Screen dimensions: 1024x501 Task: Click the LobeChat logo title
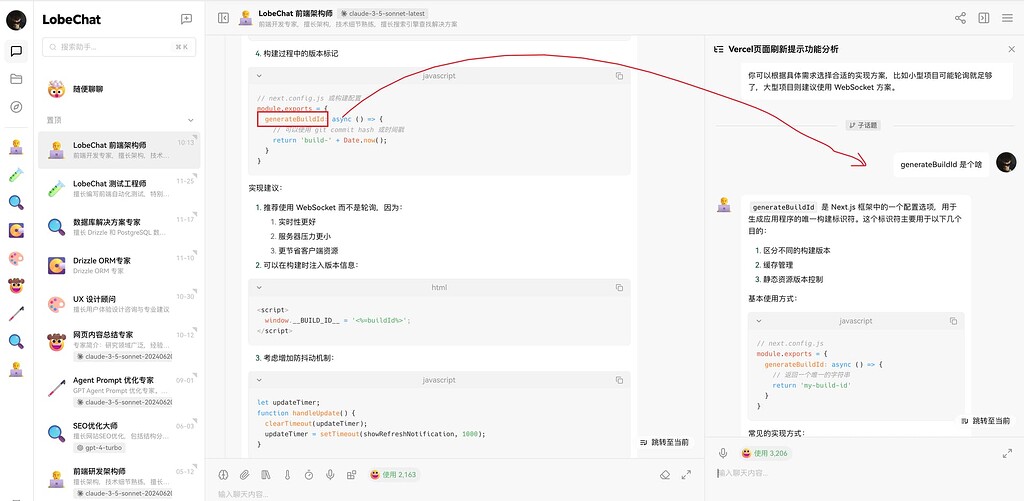pyautogui.click(x=71, y=20)
